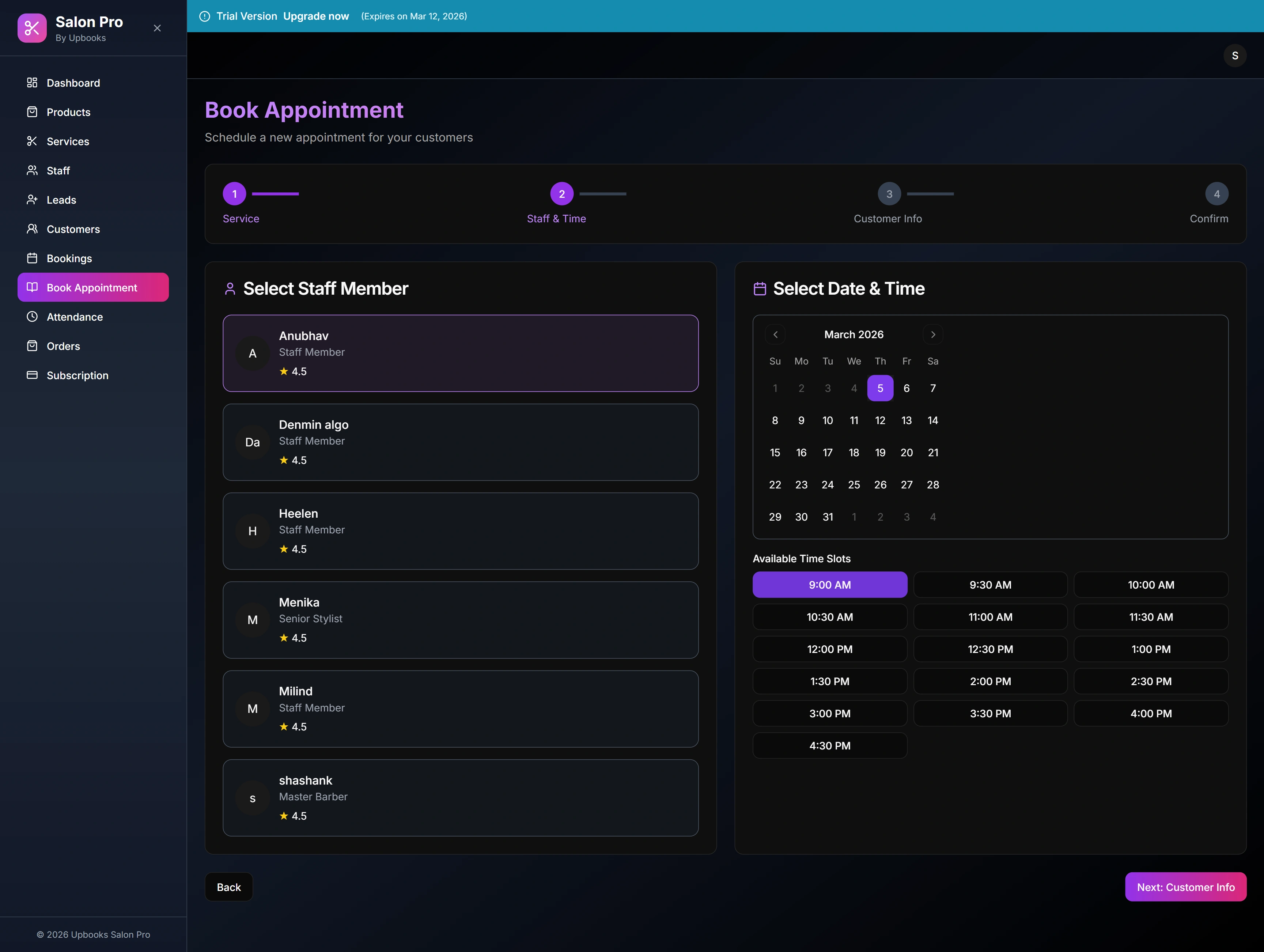Click the trial version info icon
1264x952 pixels.
click(x=205, y=16)
